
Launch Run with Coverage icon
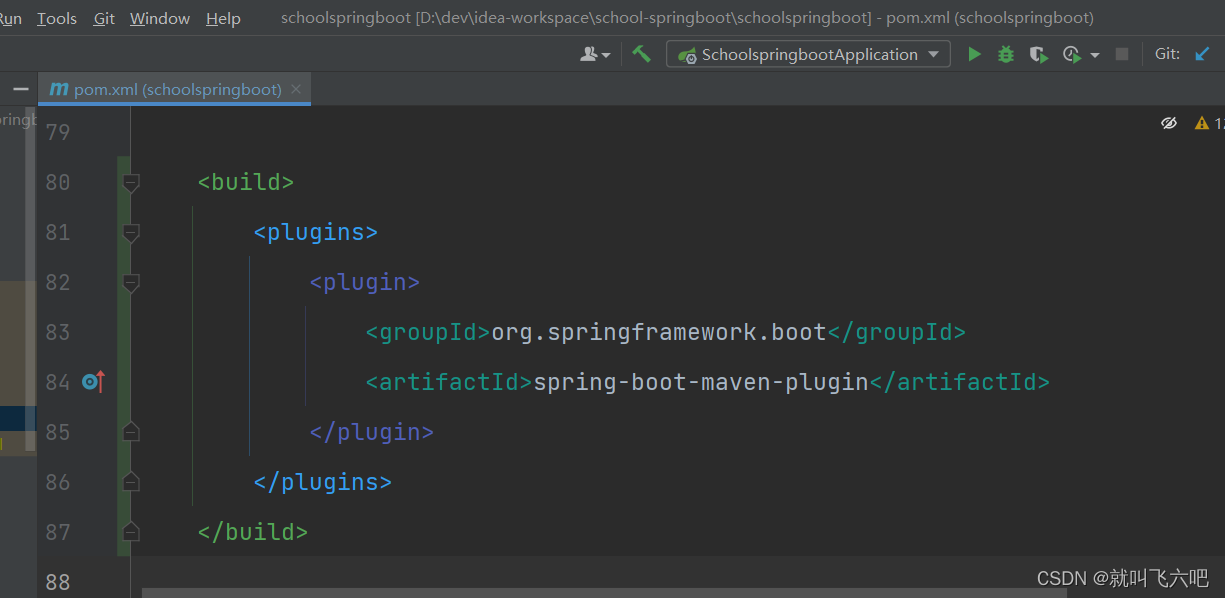(1038, 54)
